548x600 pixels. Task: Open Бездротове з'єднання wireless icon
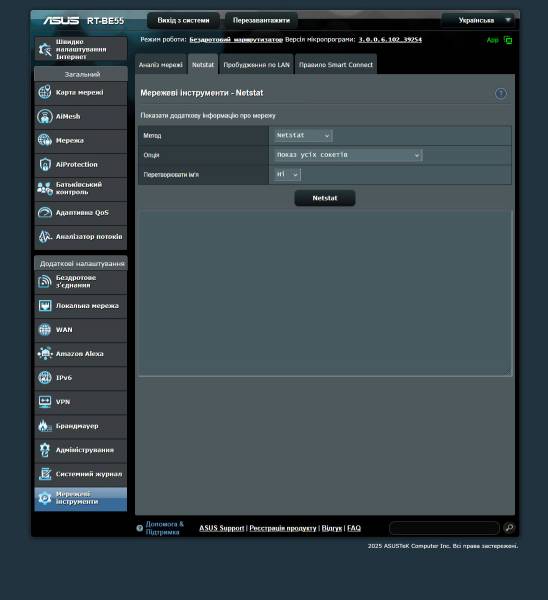[45, 282]
